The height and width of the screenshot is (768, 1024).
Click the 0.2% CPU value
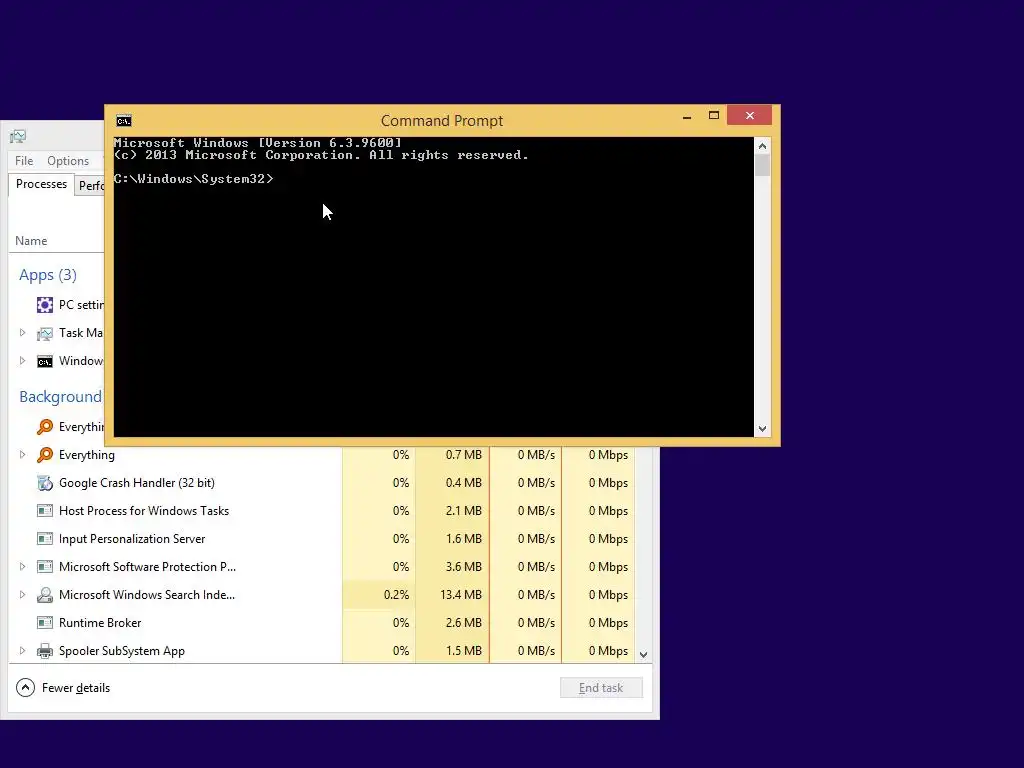tap(396, 595)
